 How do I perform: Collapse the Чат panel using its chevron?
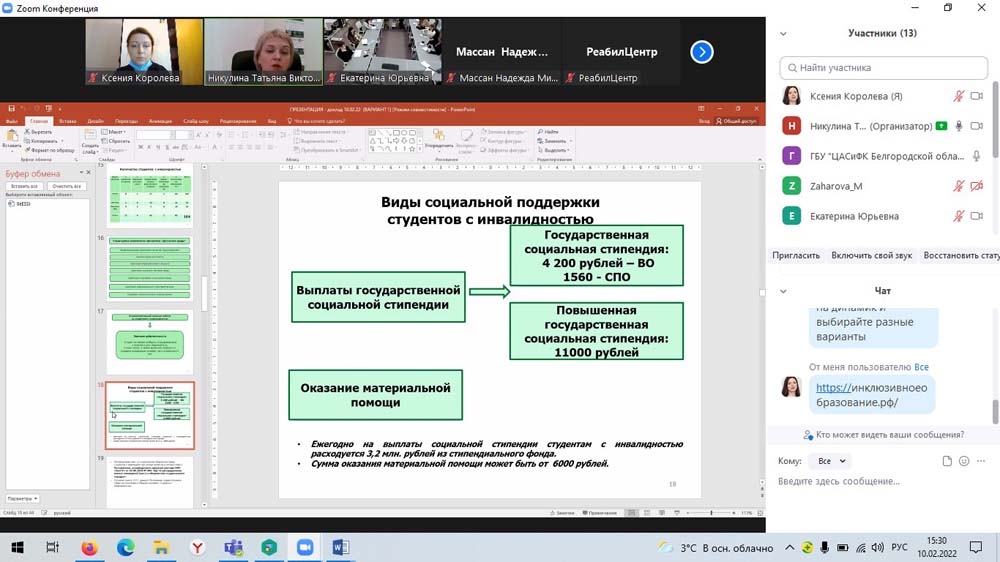[x=783, y=291]
